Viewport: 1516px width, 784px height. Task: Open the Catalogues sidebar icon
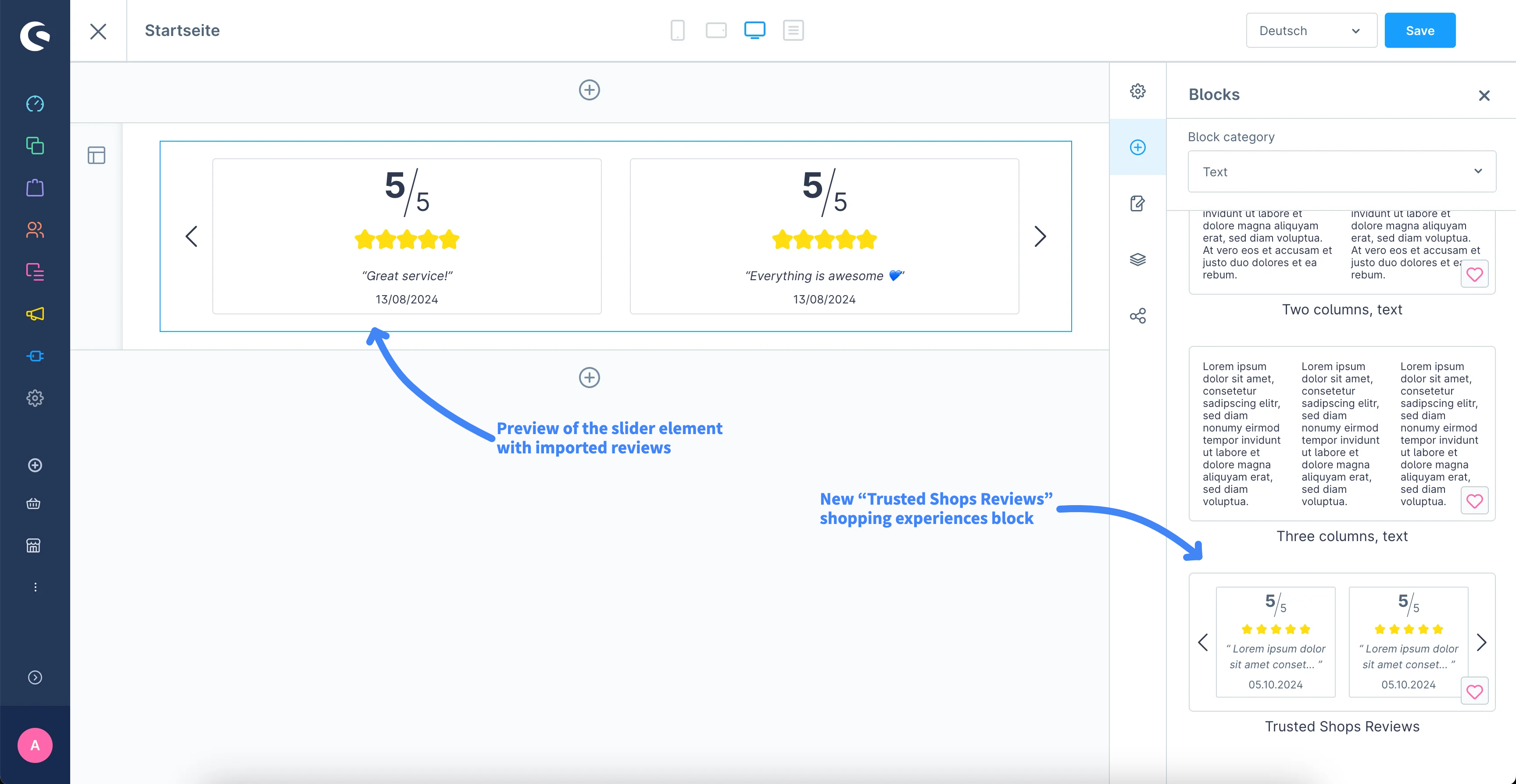(35, 145)
